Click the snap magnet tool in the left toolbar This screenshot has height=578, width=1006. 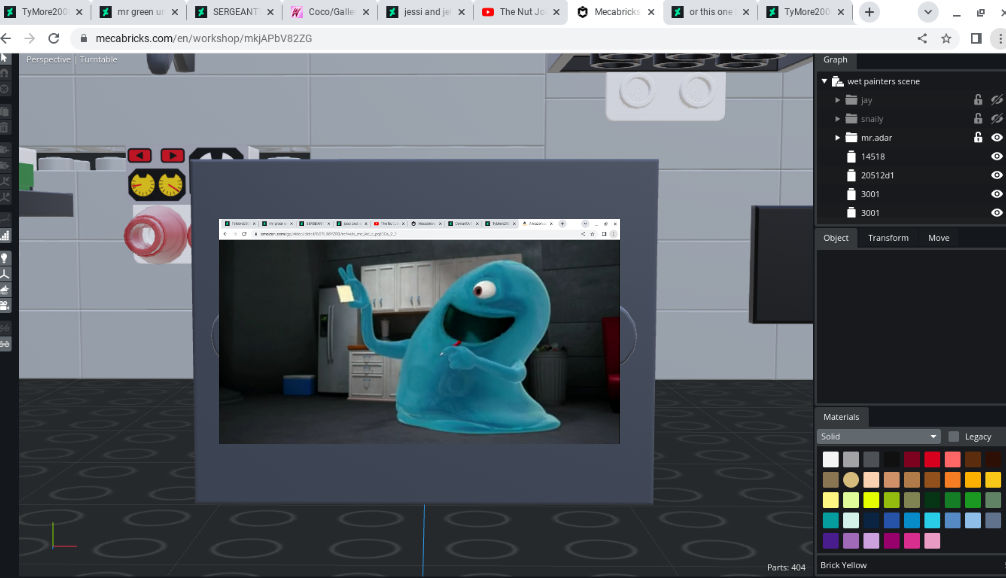click(4, 73)
